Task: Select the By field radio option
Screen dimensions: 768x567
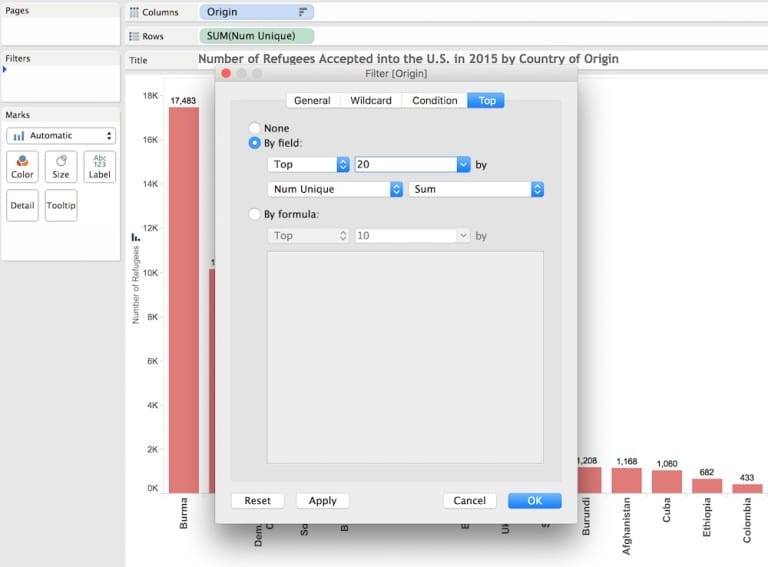Action: point(254,143)
